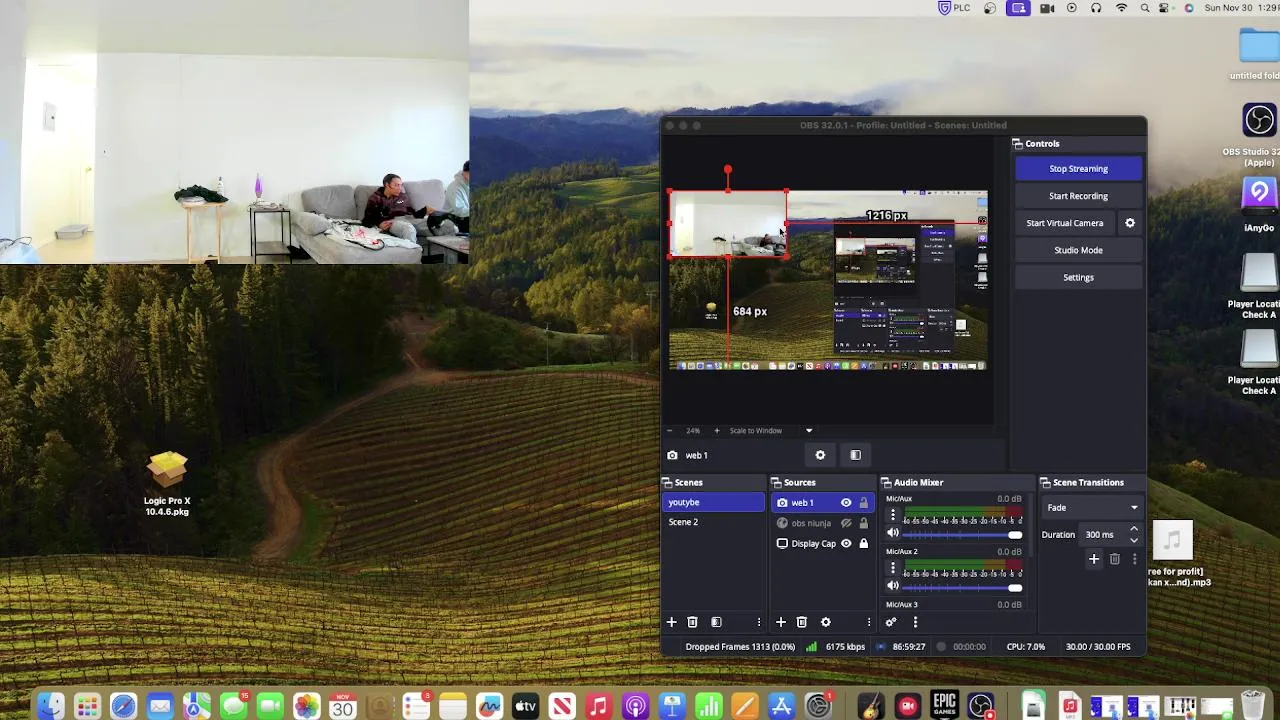Open headphones menu bar item
The width and height of the screenshot is (1280, 720).
(x=1096, y=8)
